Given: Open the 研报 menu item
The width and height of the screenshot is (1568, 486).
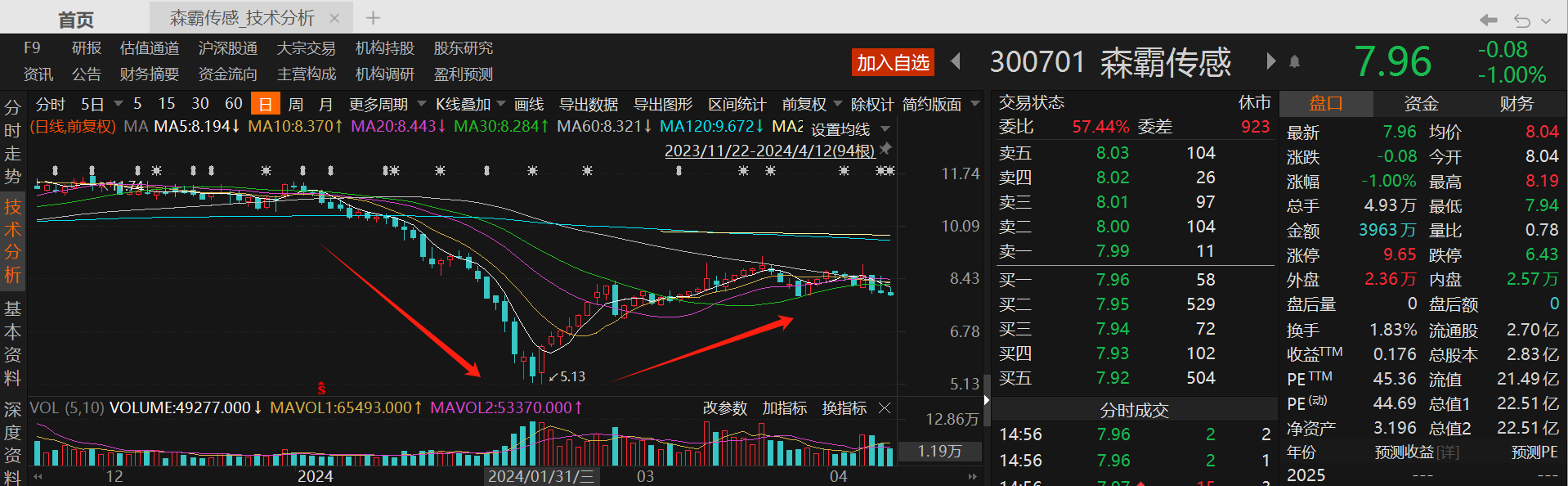Looking at the screenshot, I should [x=87, y=48].
